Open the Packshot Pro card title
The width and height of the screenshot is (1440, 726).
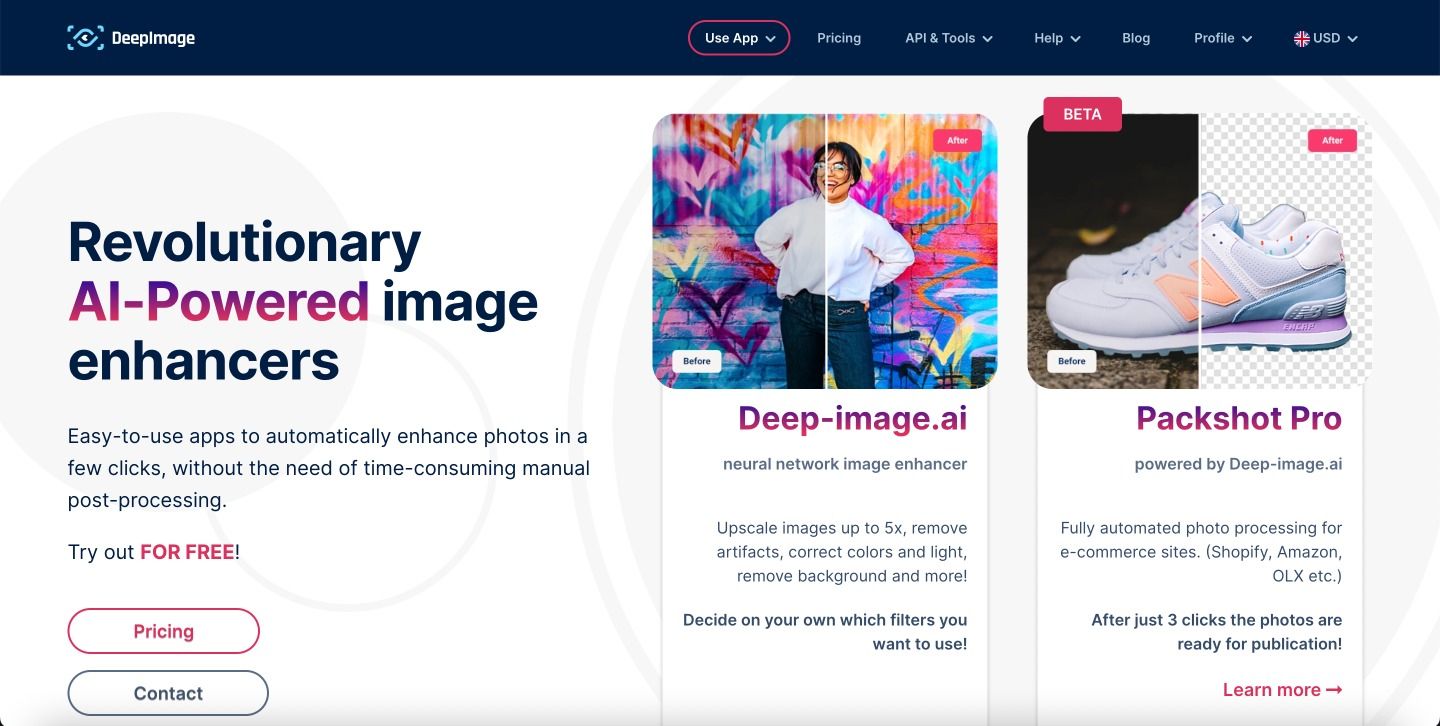coord(1239,418)
